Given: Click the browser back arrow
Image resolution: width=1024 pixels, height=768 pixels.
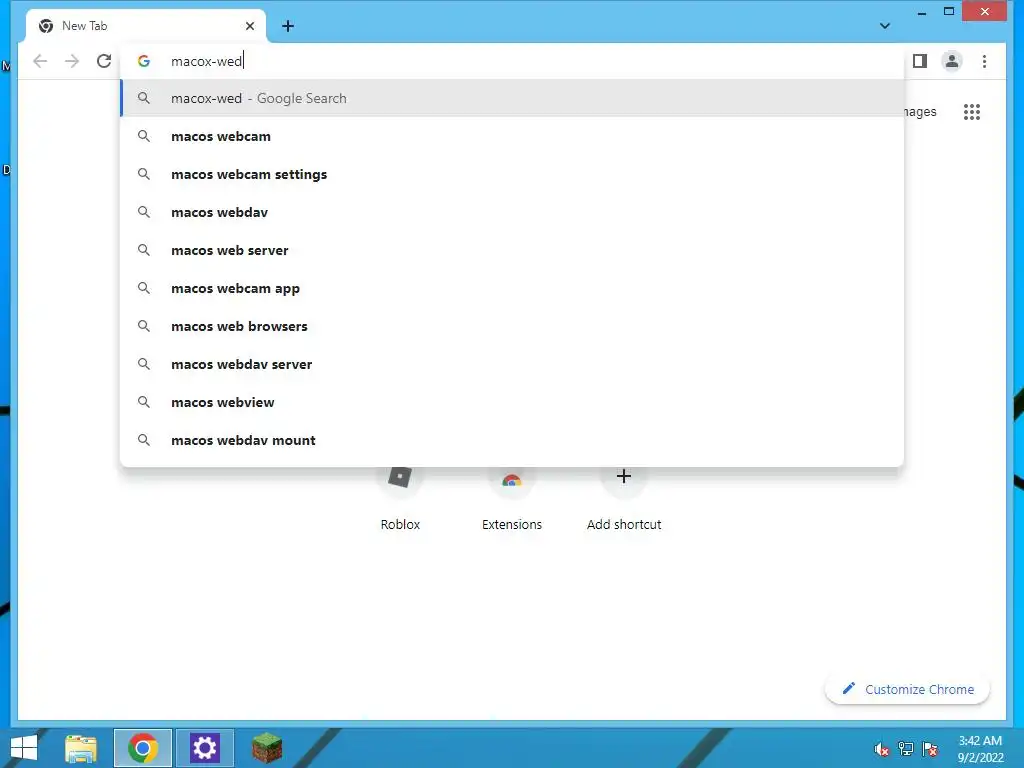Looking at the screenshot, I should pos(40,61).
